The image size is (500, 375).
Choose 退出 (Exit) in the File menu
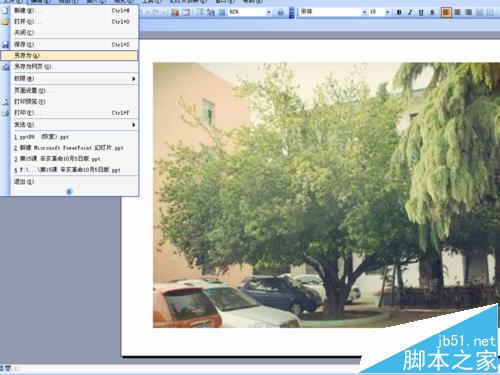click(69, 182)
